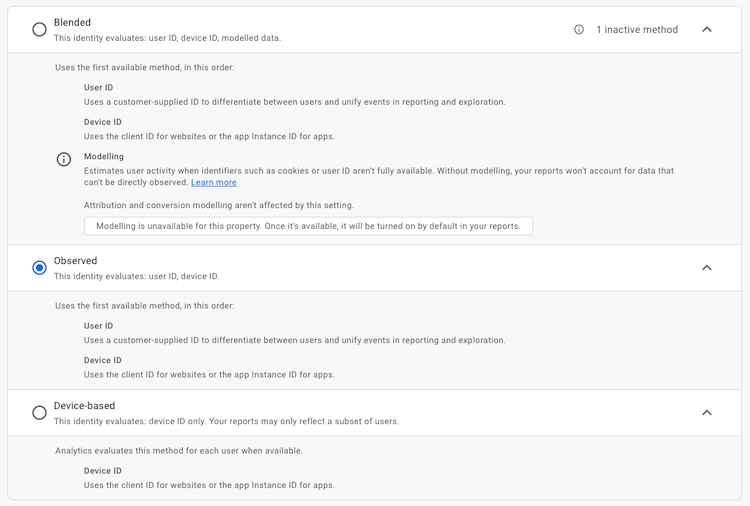Collapse the Observed section chevron
This screenshot has height=506, width=750.
(706, 268)
